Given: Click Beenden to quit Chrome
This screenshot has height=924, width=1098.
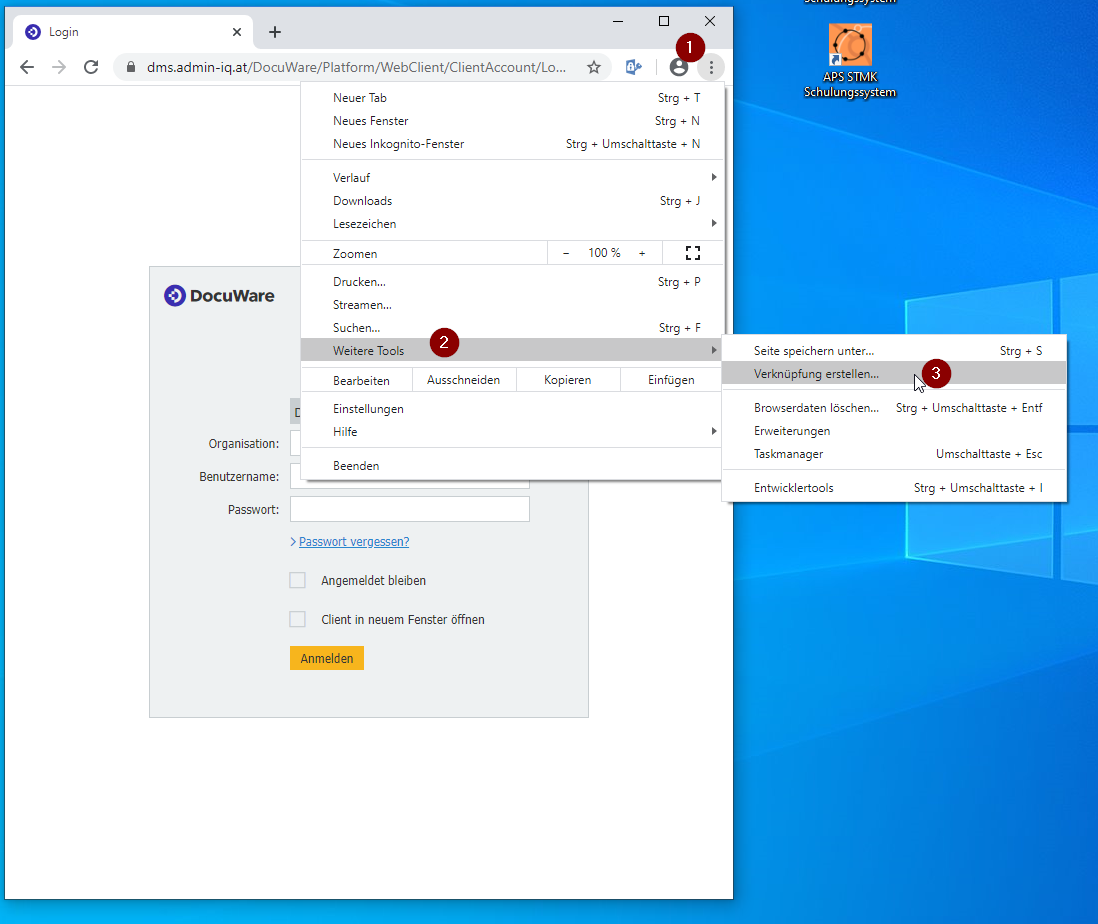Looking at the screenshot, I should click(x=511, y=466).
